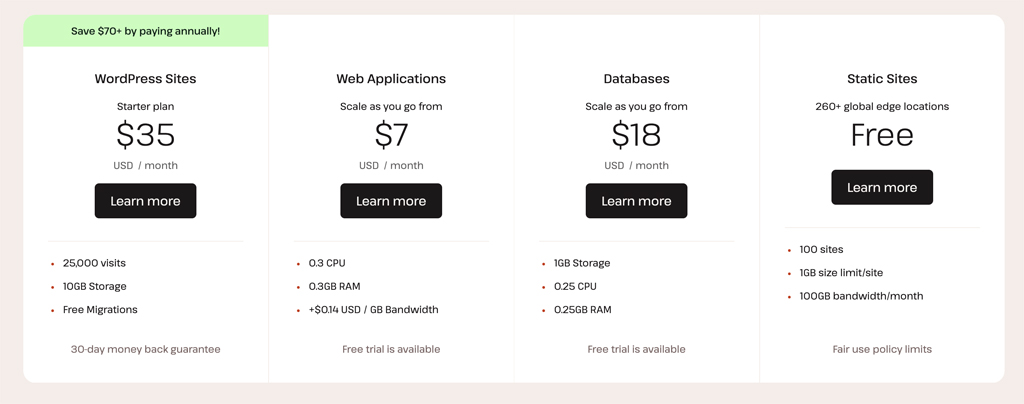1024x404 pixels.
Task: Click the annual savings green banner
Action: [146, 31]
